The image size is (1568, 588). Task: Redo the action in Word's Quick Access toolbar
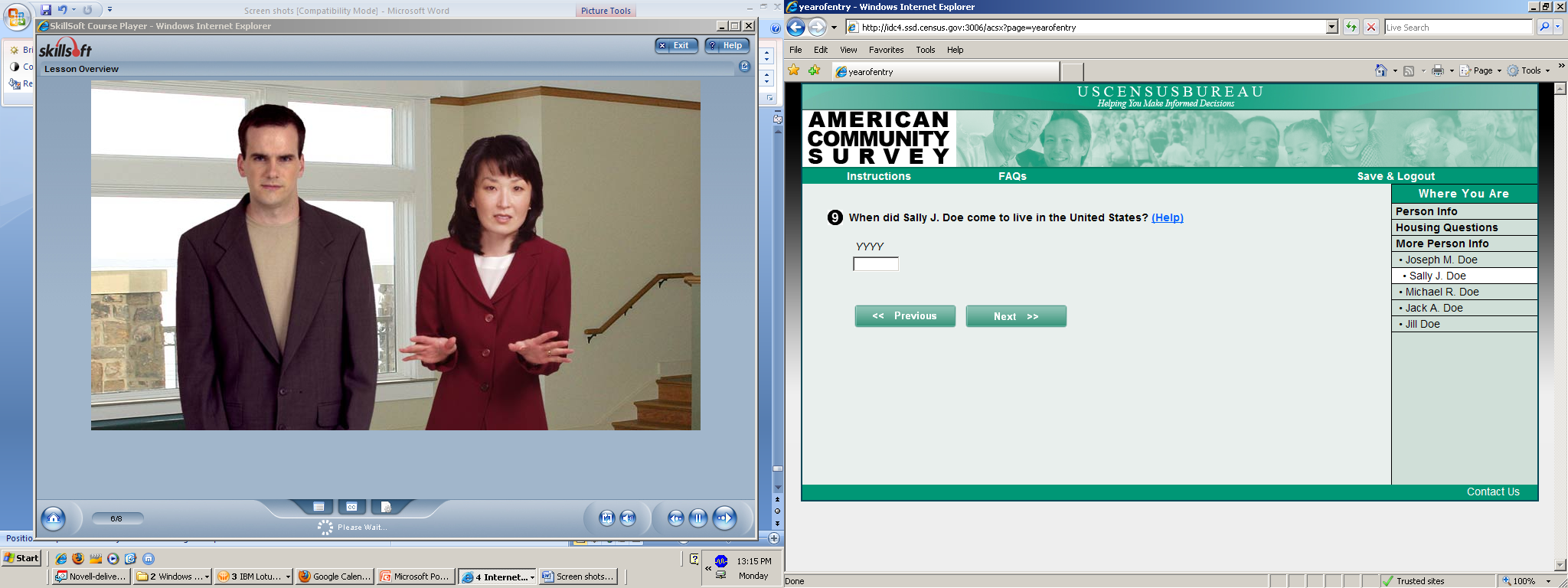tap(87, 10)
